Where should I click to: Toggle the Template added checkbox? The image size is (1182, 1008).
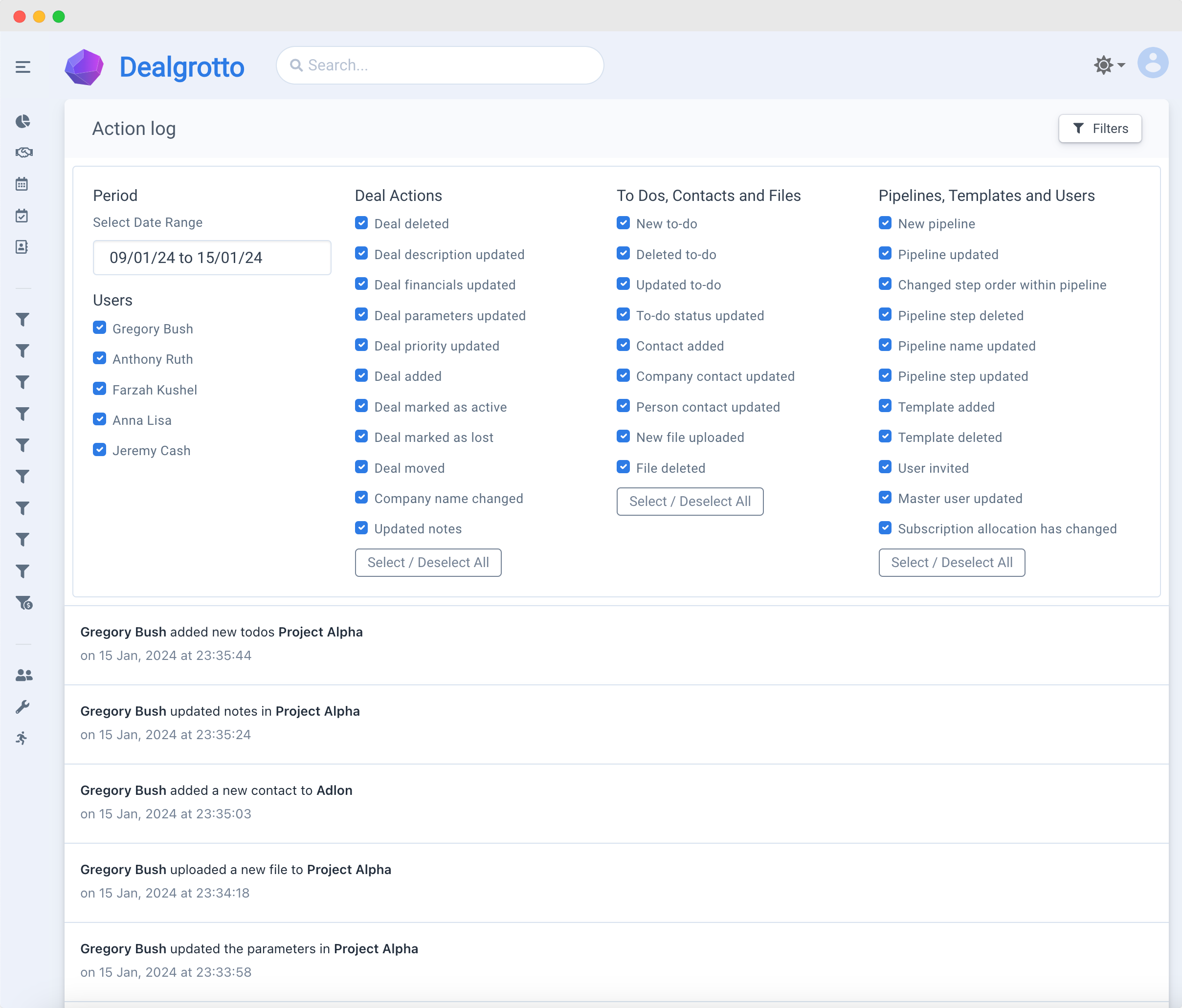[885, 407]
